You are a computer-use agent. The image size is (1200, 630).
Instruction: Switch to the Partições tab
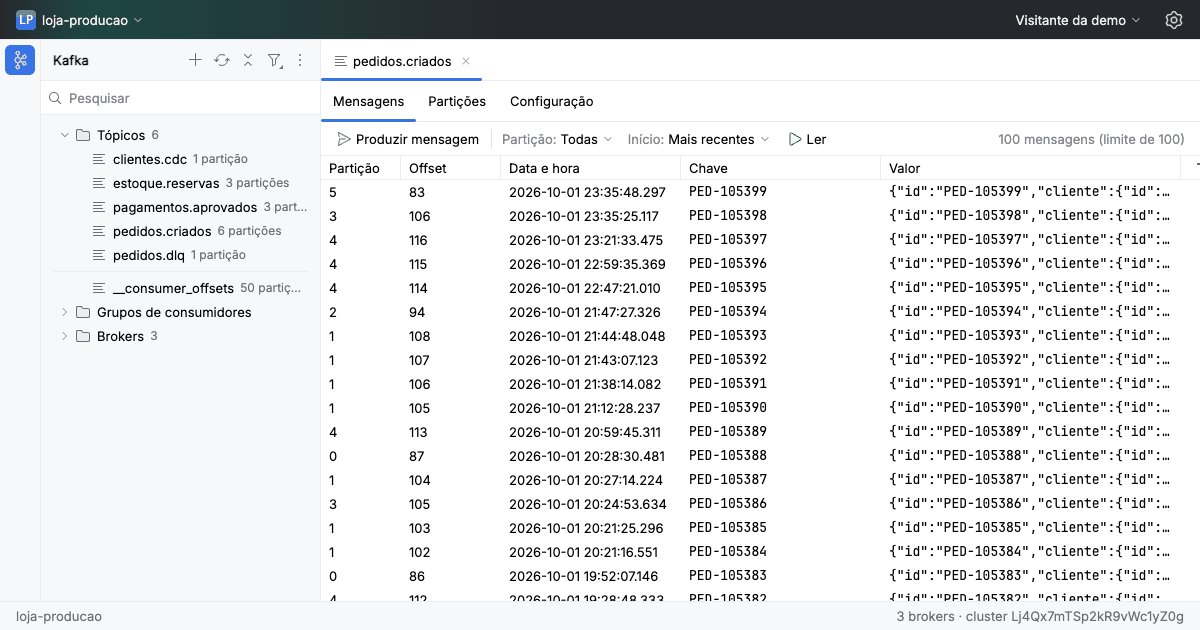click(457, 101)
